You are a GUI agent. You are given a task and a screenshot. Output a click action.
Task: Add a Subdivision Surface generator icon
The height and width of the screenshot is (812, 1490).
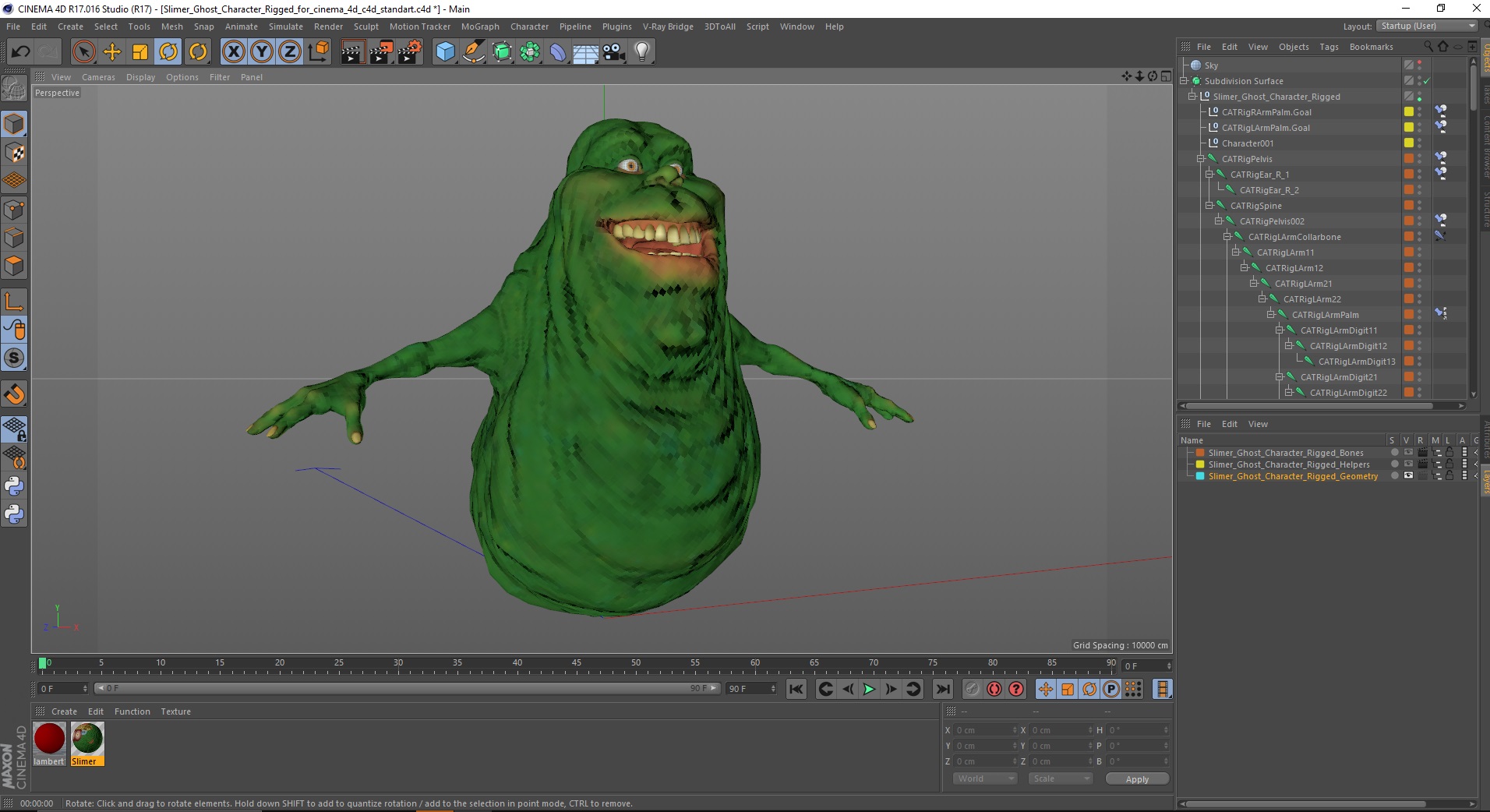(x=502, y=52)
